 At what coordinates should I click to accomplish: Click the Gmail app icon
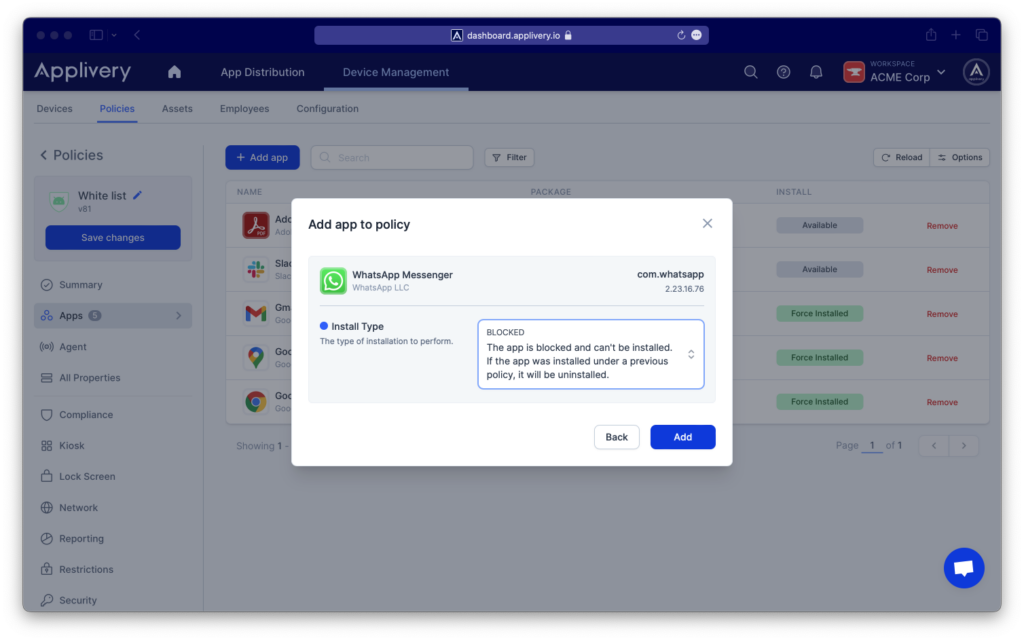click(256, 313)
